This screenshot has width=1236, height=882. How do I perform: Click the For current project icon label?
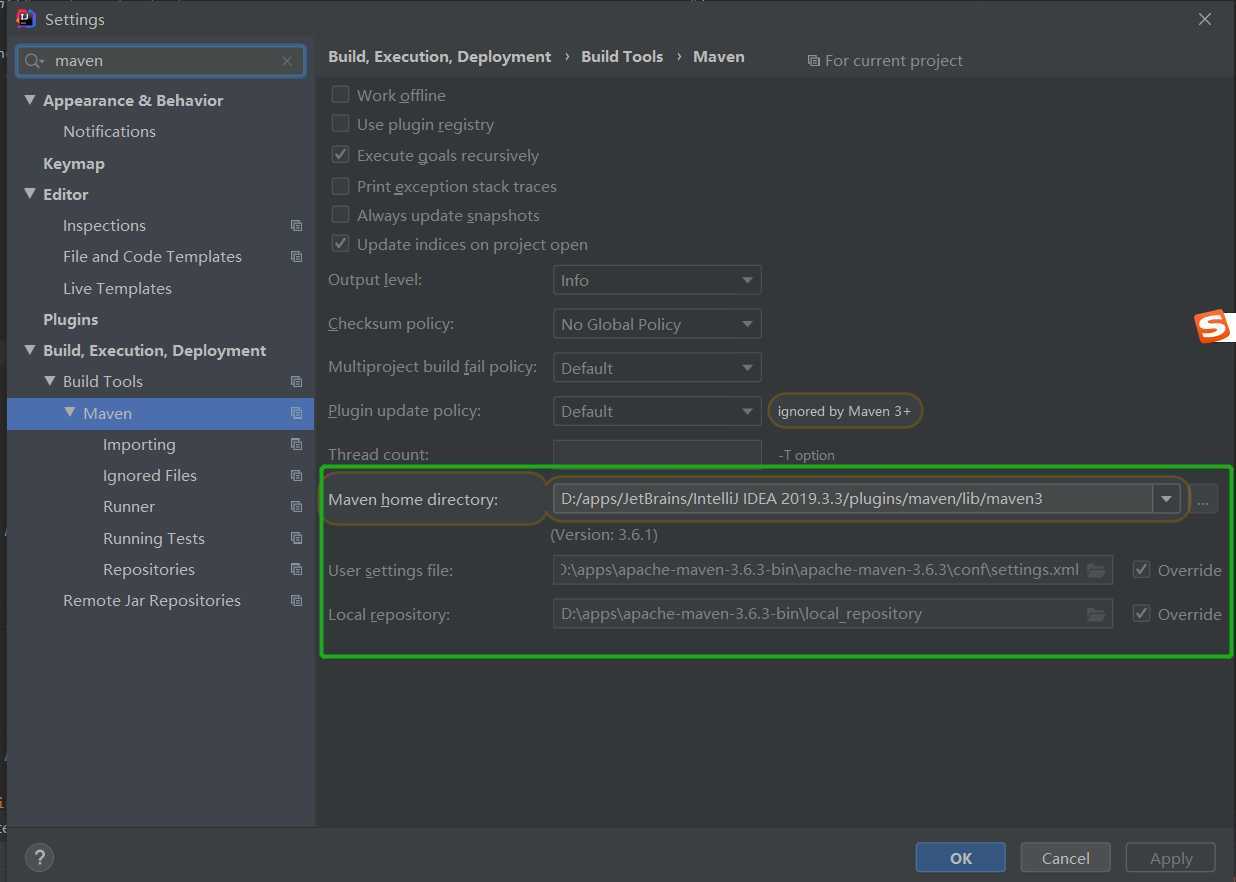point(885,61)
